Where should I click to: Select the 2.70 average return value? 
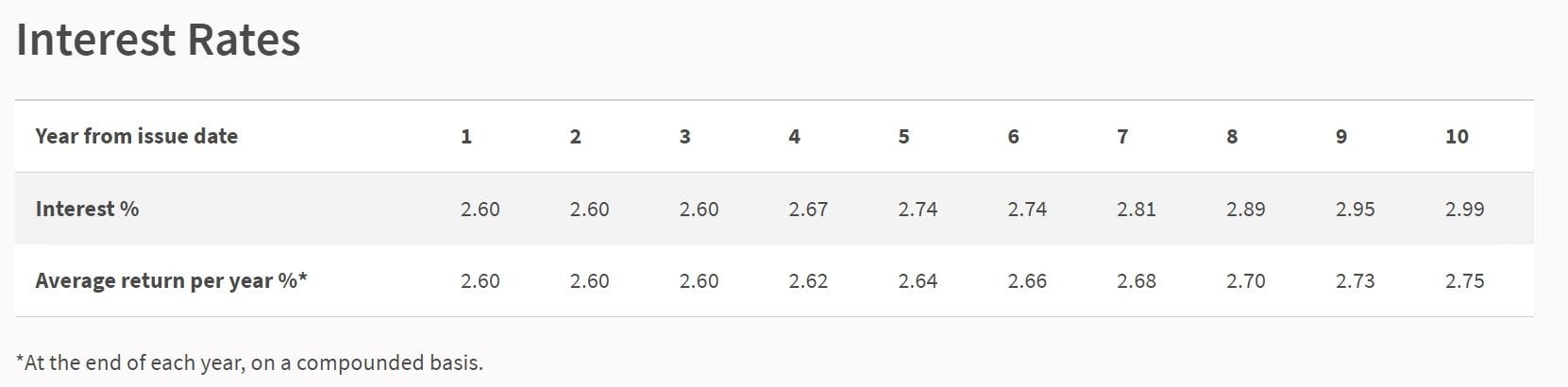[1246, 281]
